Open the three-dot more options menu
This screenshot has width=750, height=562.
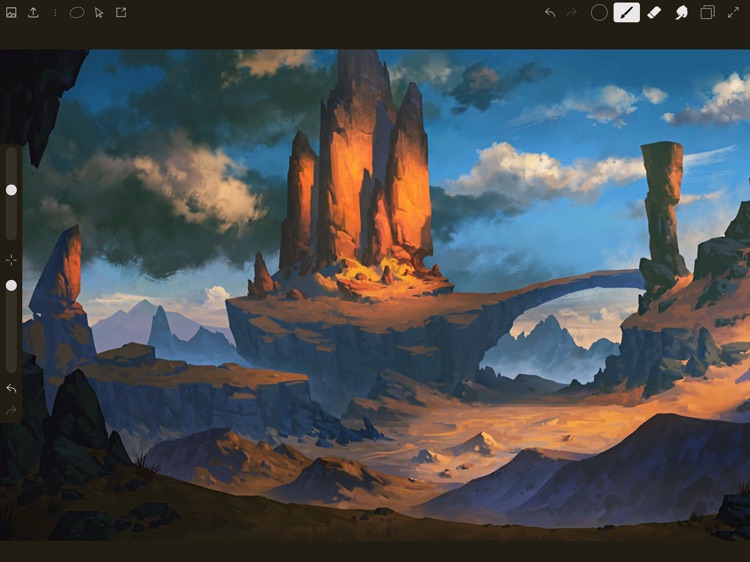point(55,13)
